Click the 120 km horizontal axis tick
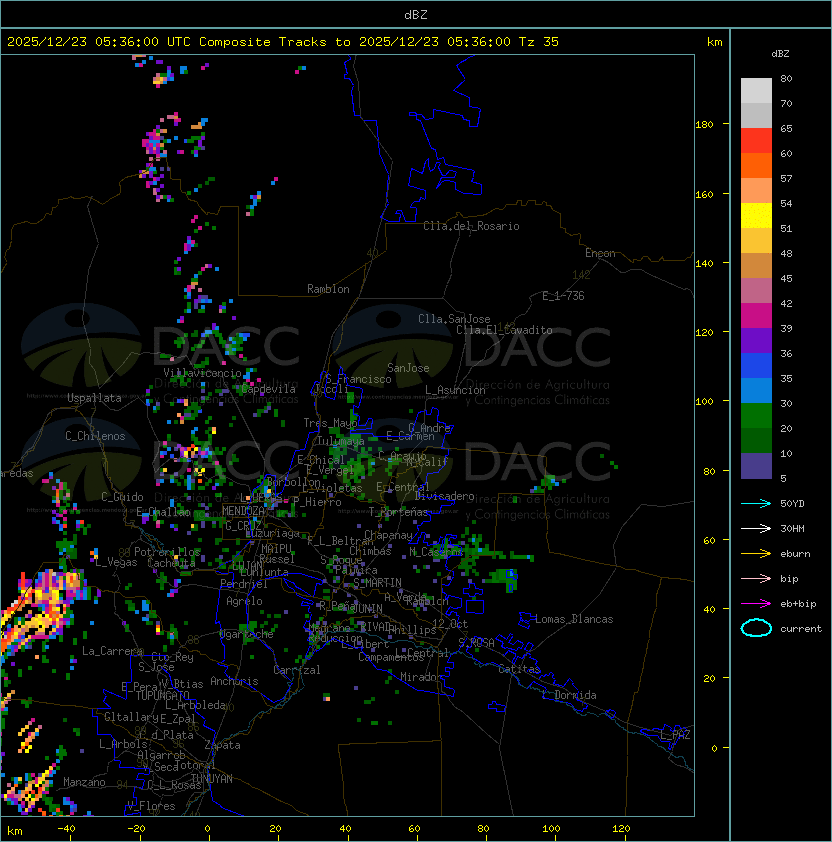This screenshot has height=842, width=832. [x=621, y=829]
